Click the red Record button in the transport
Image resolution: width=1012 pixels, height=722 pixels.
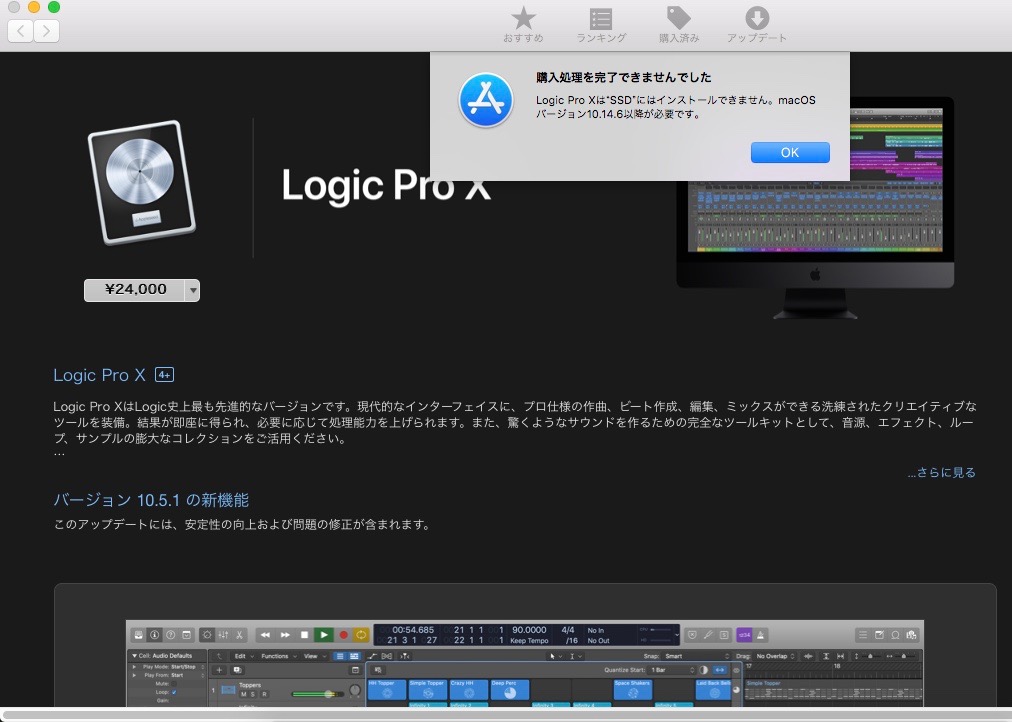[x=344, y=633]
